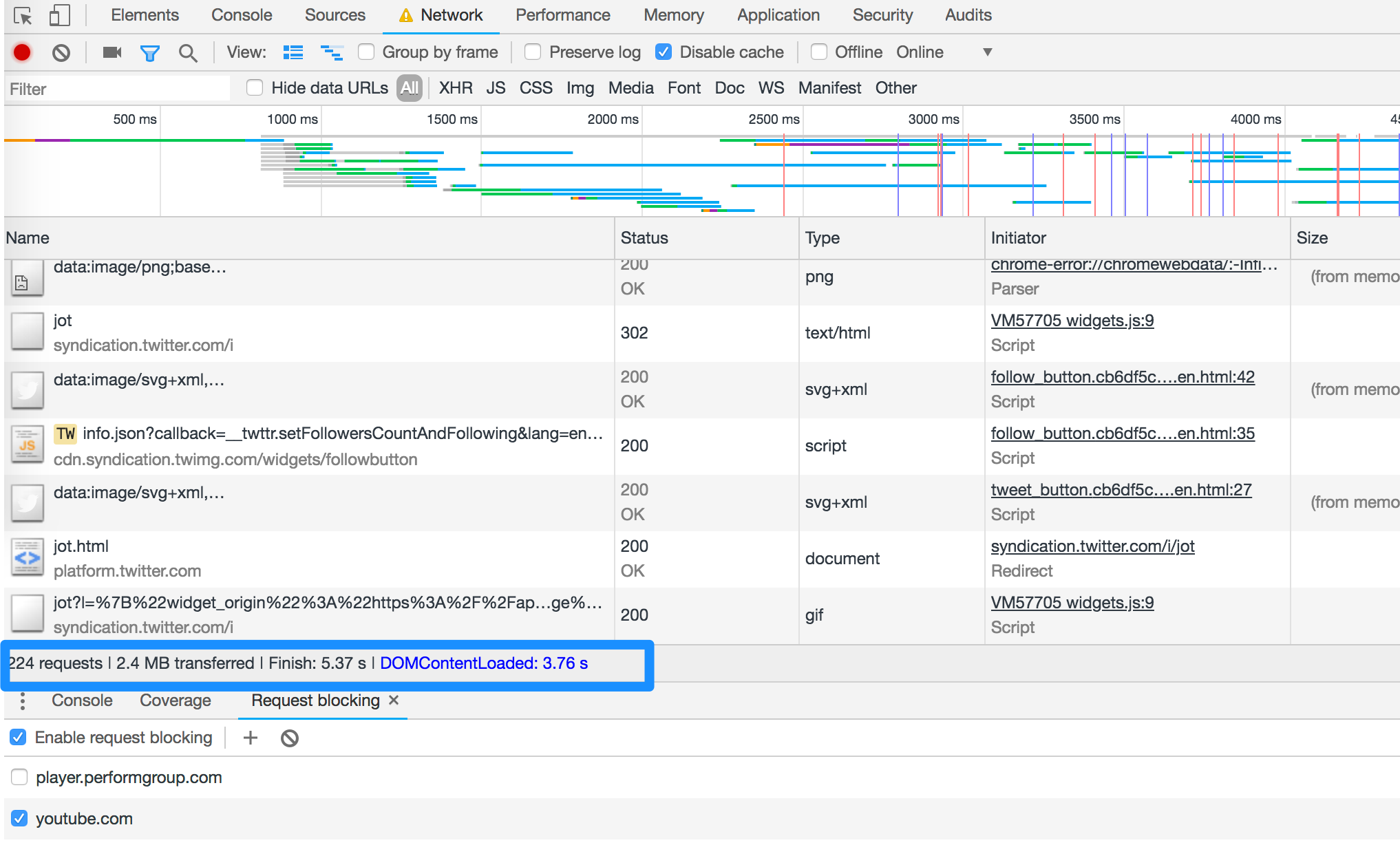Click Add request blocking pattern button
Viewport: 1400px width, 845px height.
point(251,738)
